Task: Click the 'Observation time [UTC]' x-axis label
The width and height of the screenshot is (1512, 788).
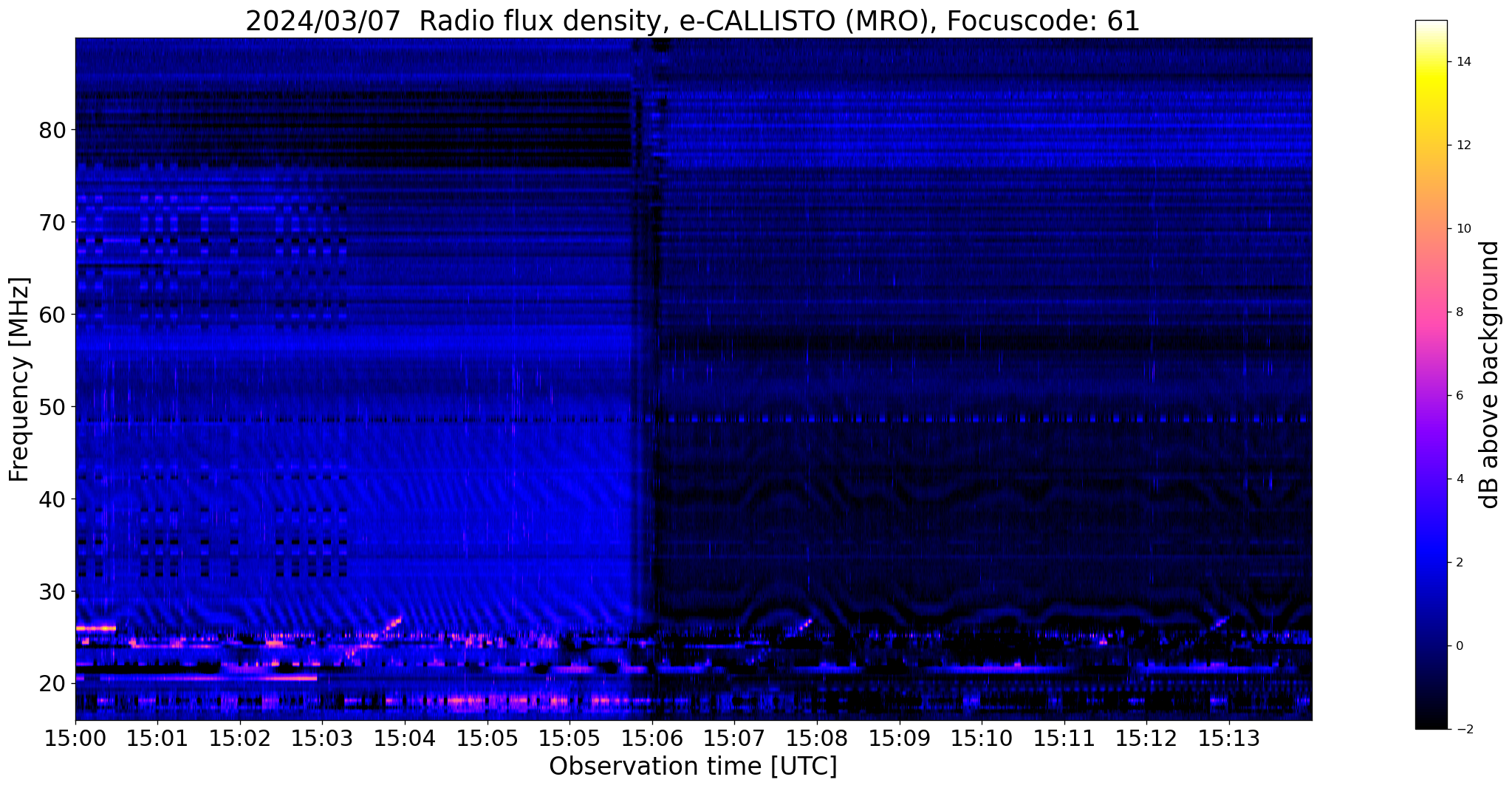Action: (x=693, y=766)
